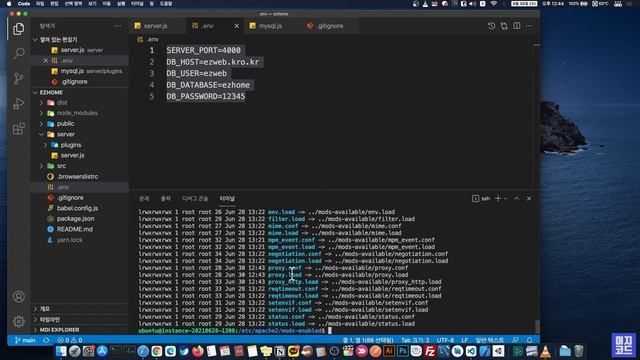Open babel.config.js in file tree

pyautogui.click(x=77, y=208)
